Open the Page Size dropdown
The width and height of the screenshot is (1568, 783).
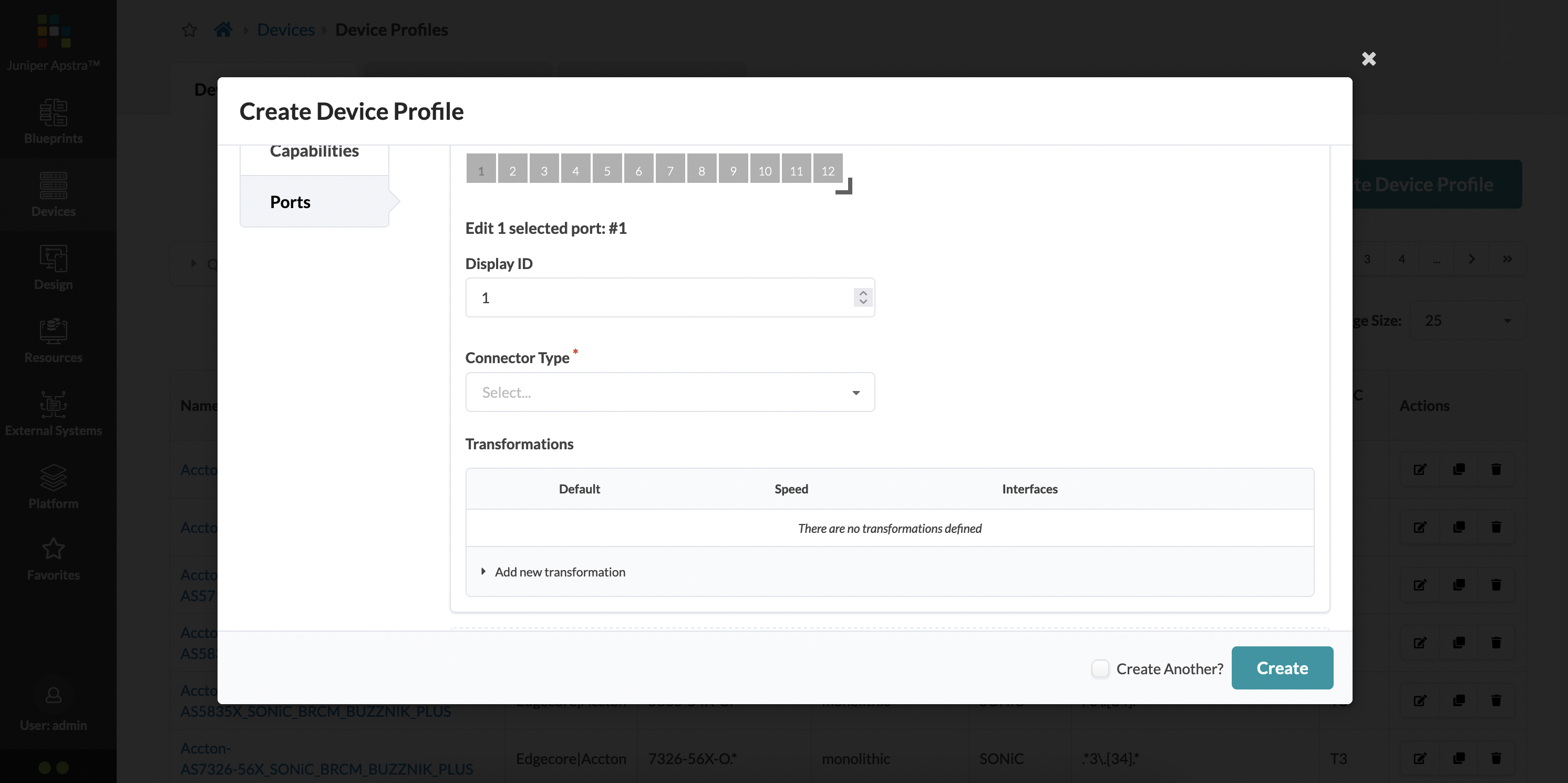pos(1468,320)
